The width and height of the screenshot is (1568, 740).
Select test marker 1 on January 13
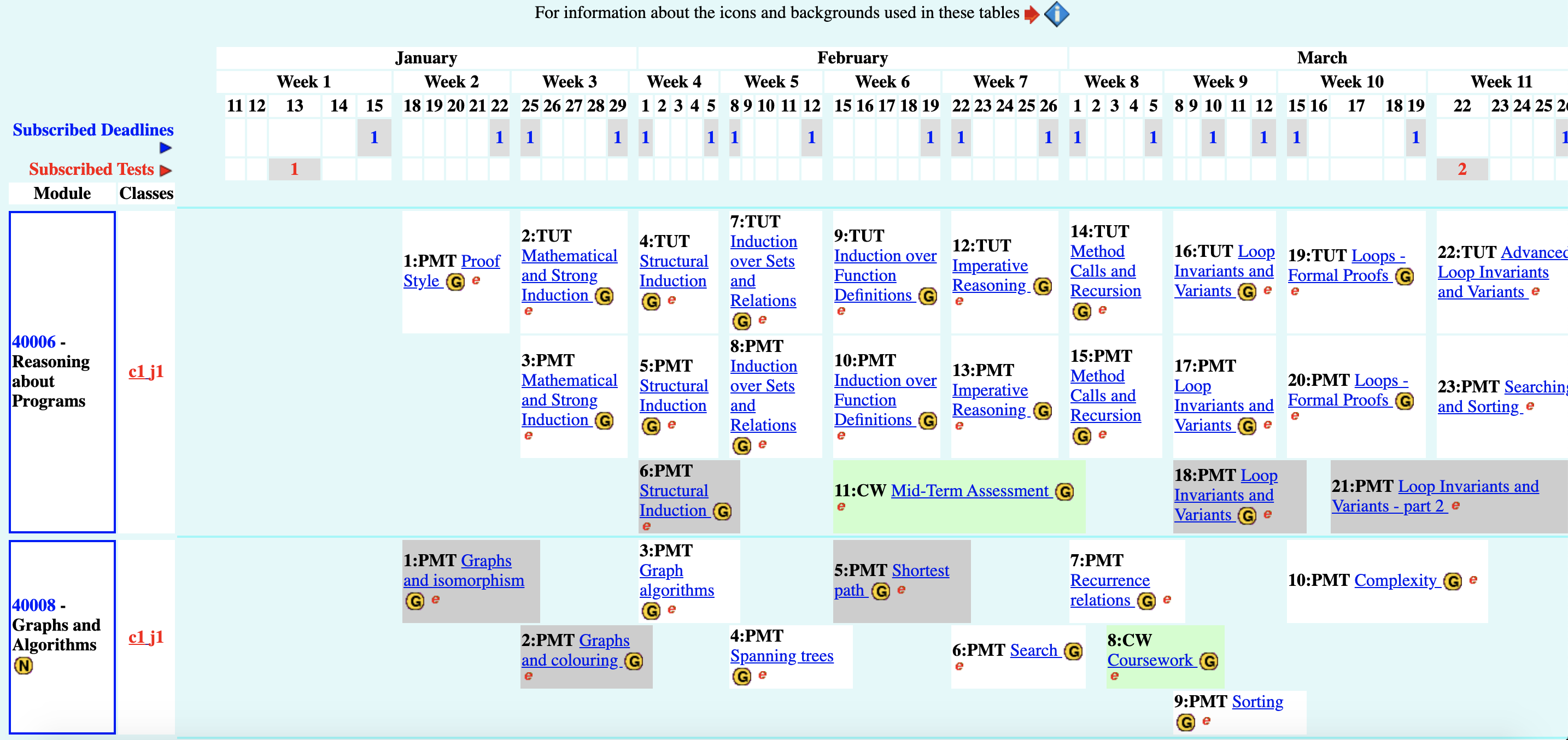tap(294, 169)
